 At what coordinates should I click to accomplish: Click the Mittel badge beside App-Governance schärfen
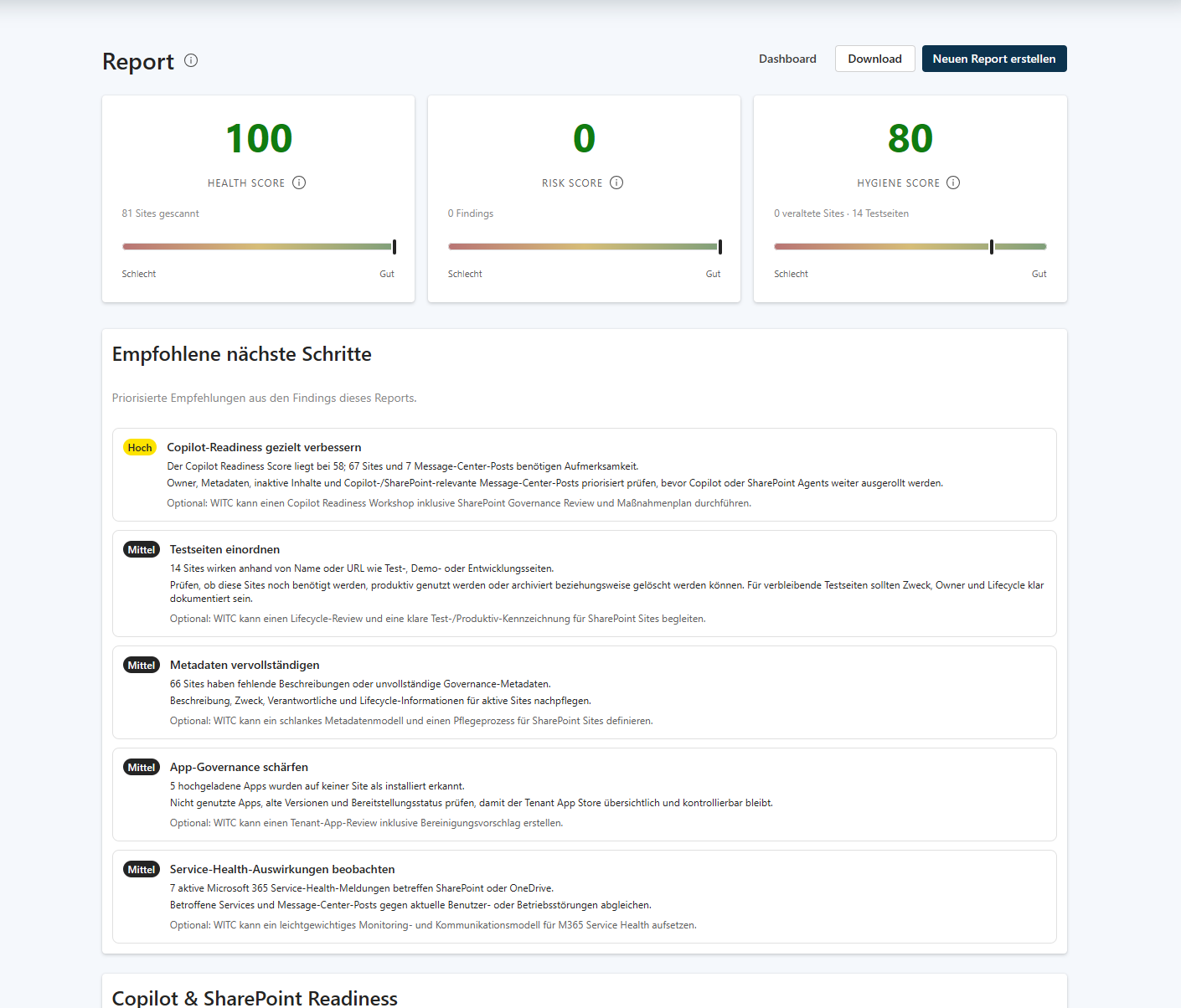[x=142, y=767]
